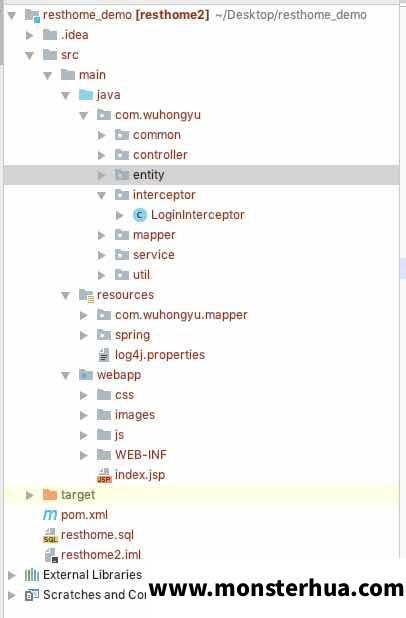
Task: Click the resthome2.iml file icon
Action: pos(51,555)
